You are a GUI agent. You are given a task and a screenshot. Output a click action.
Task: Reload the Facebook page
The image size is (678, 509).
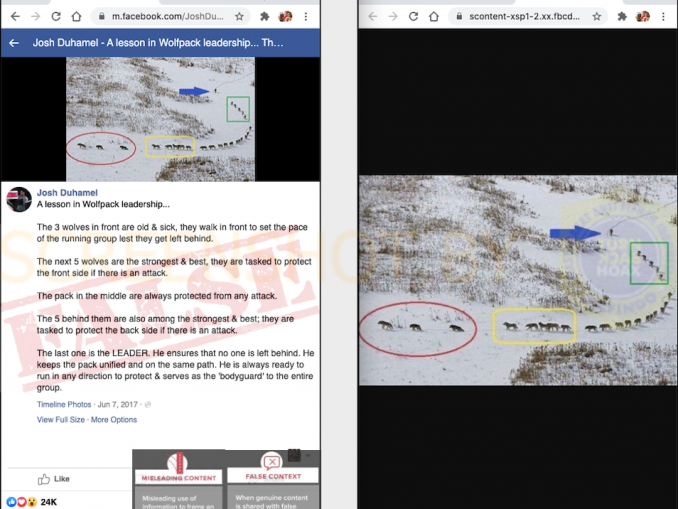(x=56, y=16)
